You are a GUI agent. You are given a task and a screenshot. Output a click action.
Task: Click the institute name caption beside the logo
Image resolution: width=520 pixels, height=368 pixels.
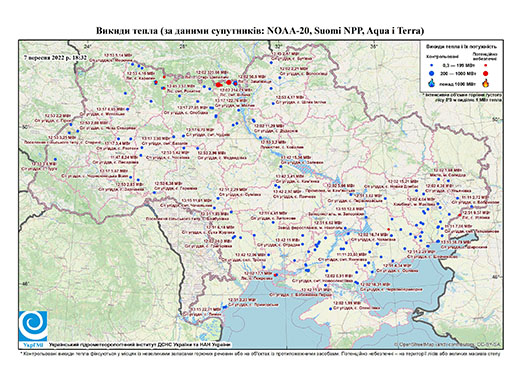pyautogui.click(x=140, y=344)
